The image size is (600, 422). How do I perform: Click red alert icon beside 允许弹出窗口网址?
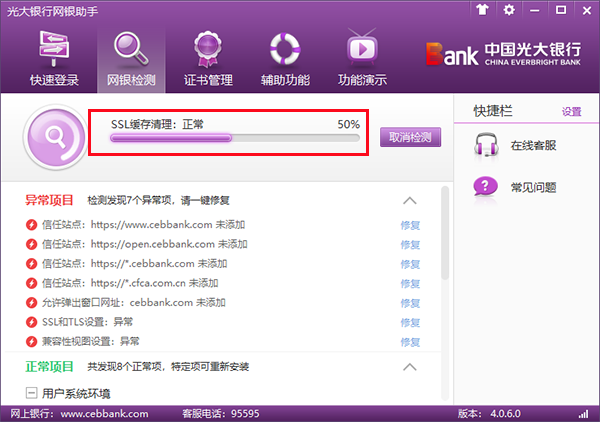coord(31,303)
